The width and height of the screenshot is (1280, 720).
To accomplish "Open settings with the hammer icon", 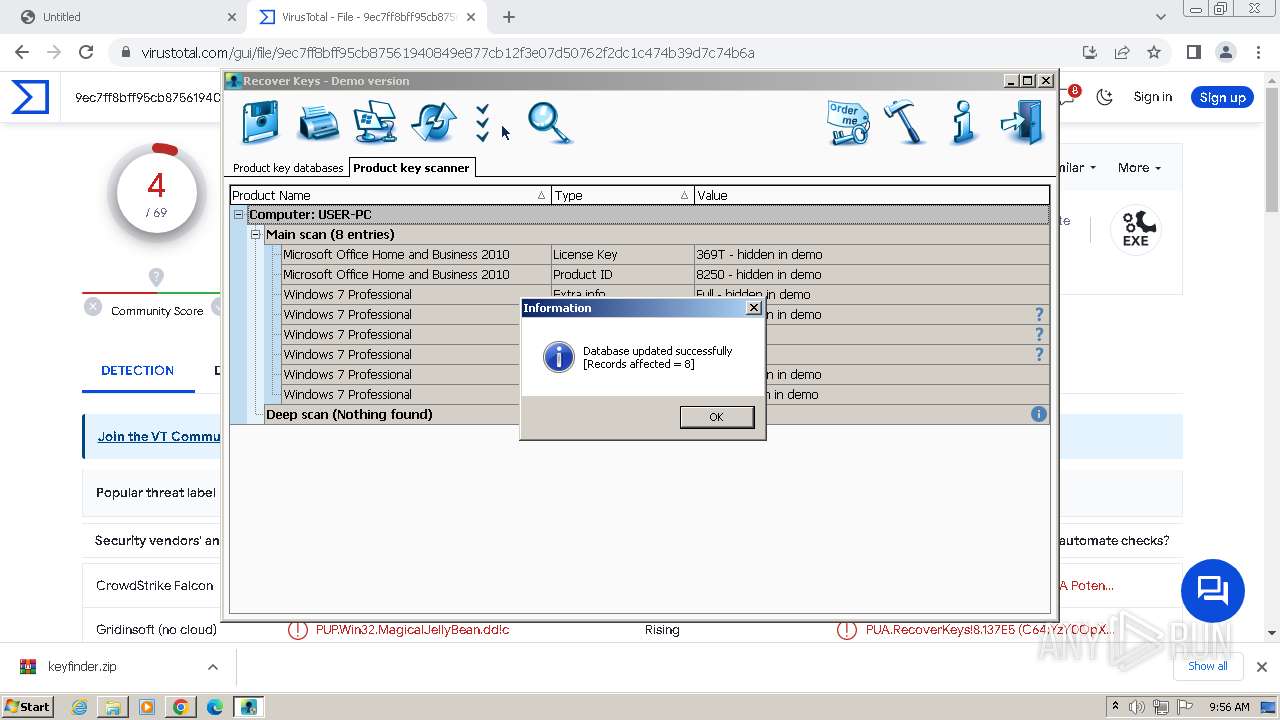I will click(906, 123).
